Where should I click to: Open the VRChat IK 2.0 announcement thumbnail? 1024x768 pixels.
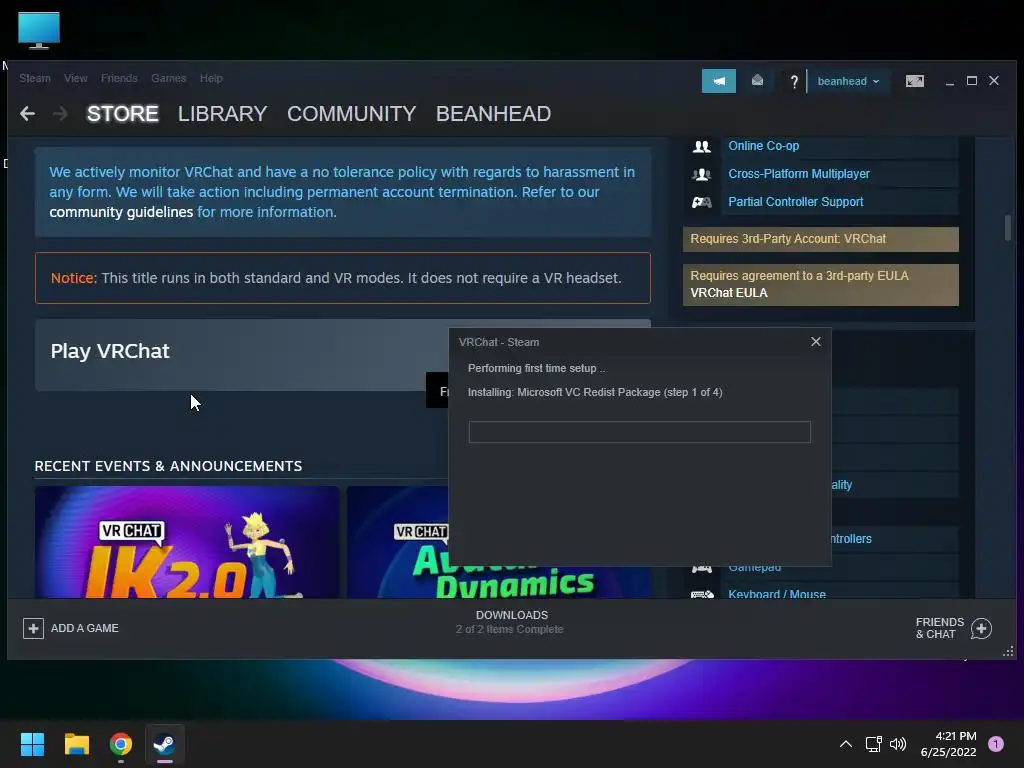187,542
